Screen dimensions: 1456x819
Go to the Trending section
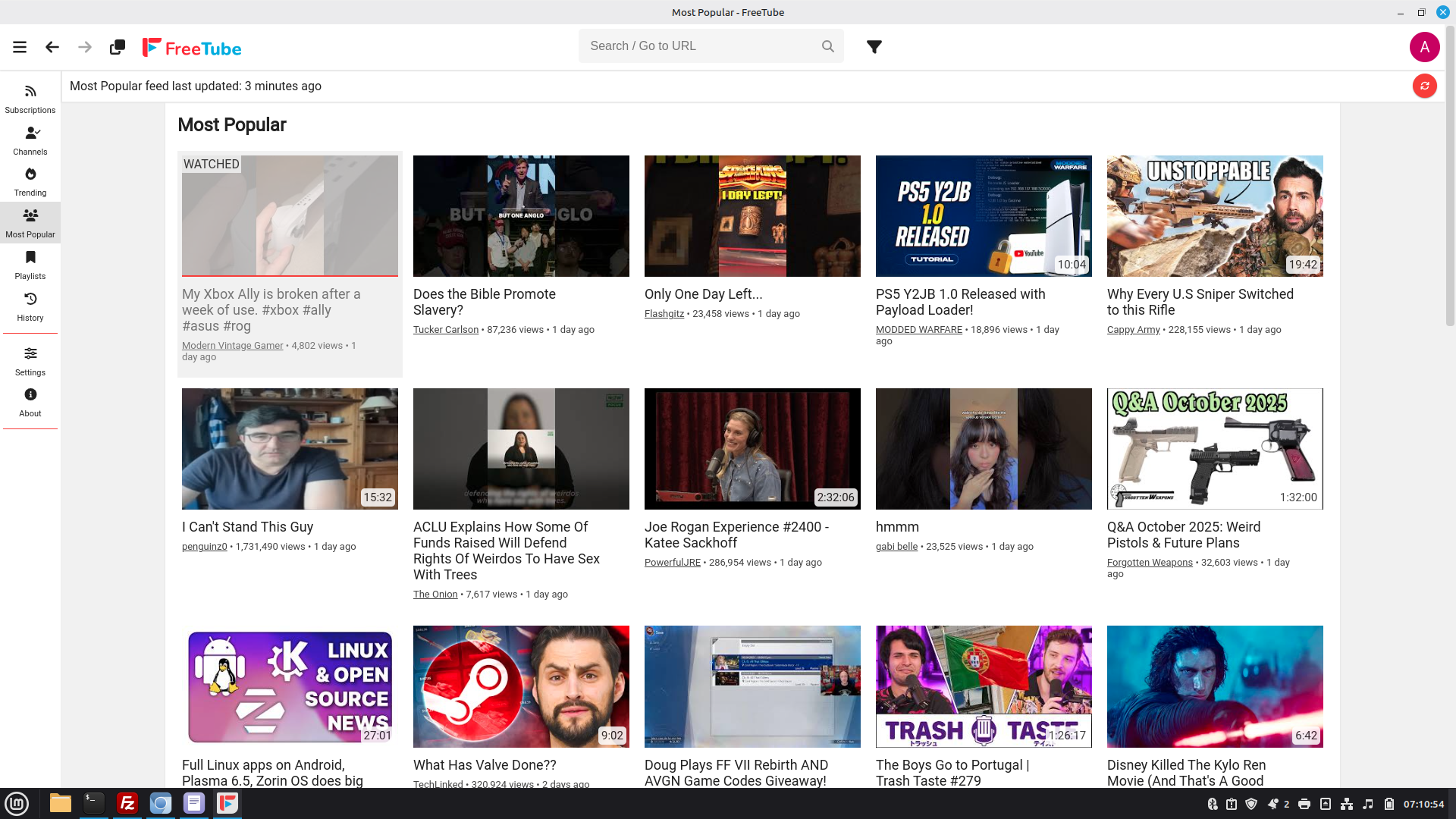point(30,182)
